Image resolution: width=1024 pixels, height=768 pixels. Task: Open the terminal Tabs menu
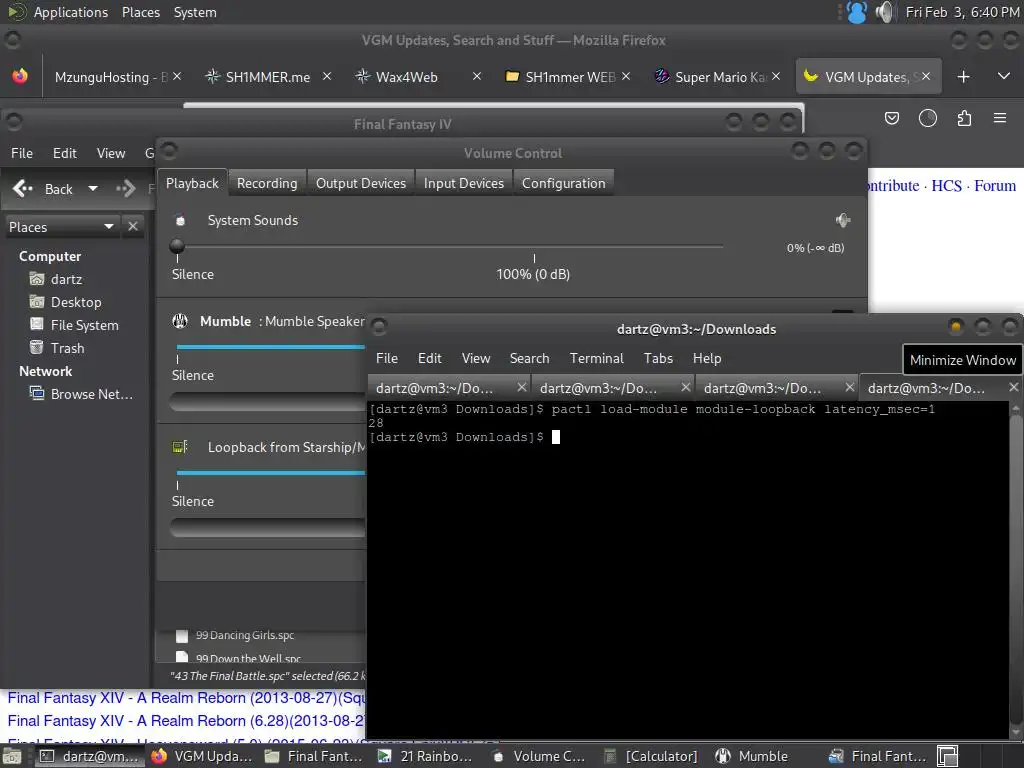658,359
